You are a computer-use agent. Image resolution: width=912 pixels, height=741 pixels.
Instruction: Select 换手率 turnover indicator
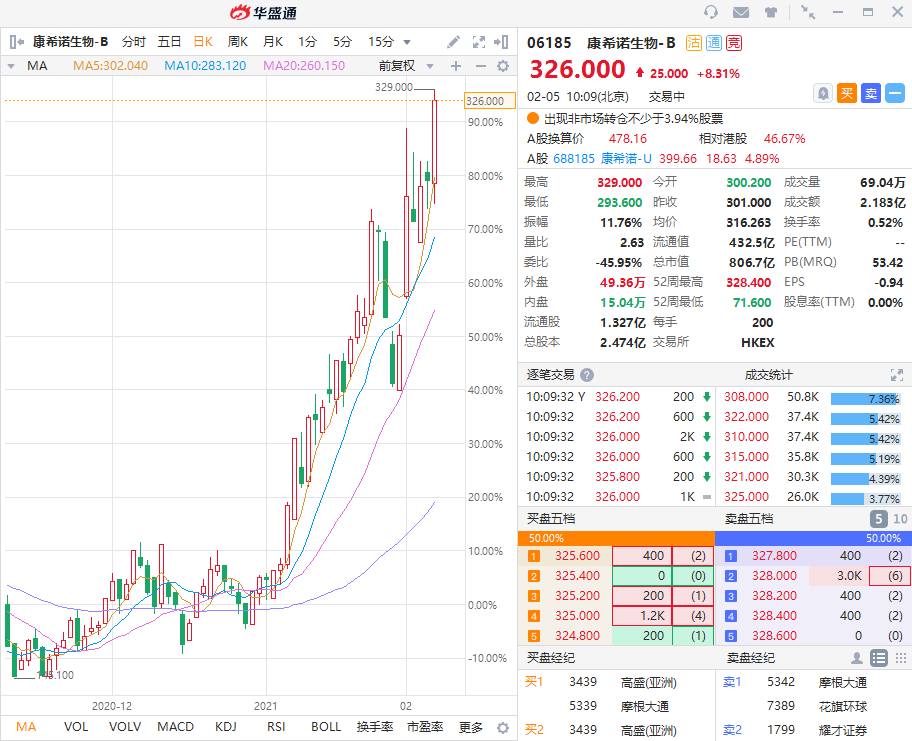click(x=375, y=727)
